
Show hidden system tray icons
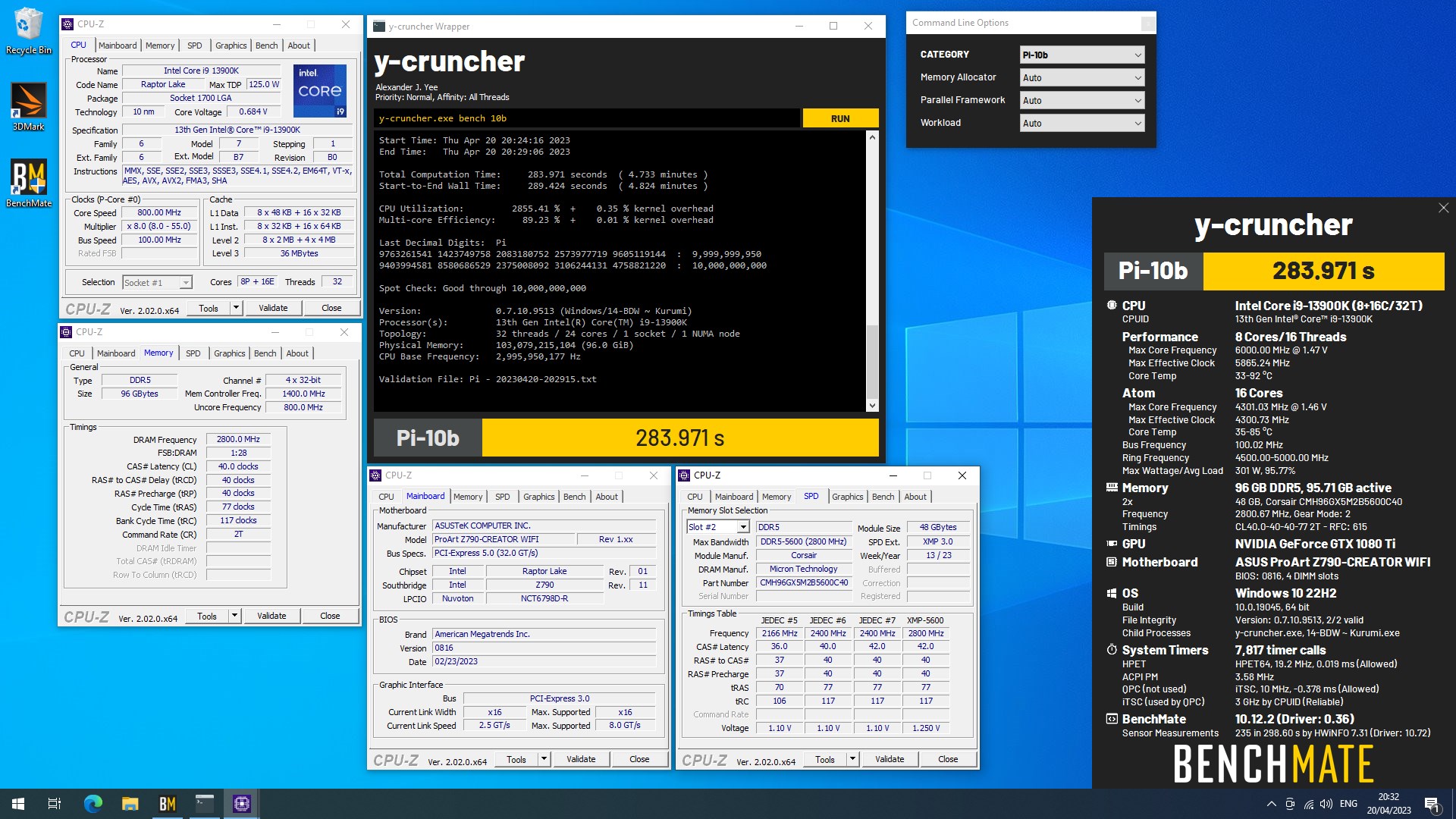click(1271, 804)
